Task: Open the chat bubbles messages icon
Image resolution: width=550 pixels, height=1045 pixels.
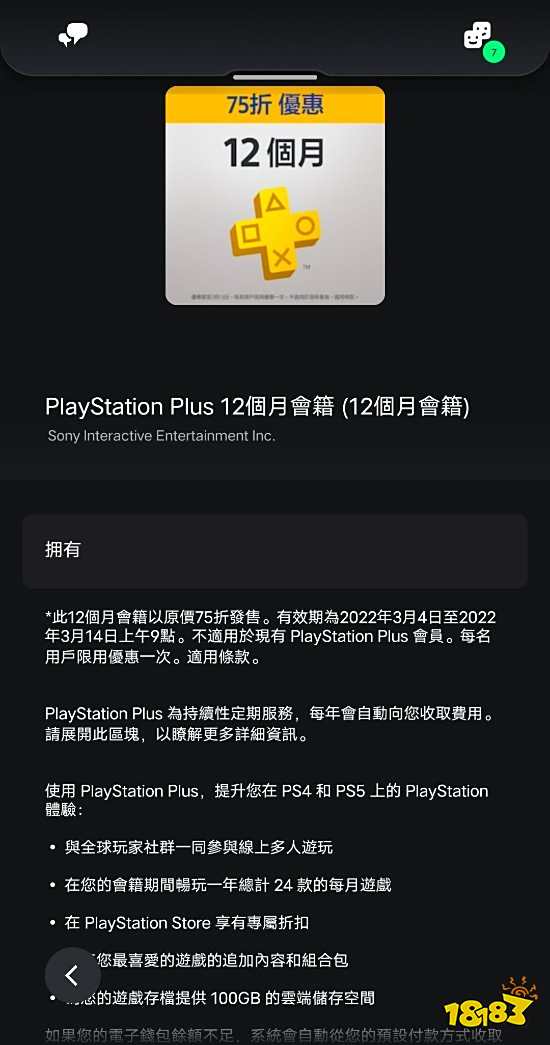Action: tap(73, 34)
